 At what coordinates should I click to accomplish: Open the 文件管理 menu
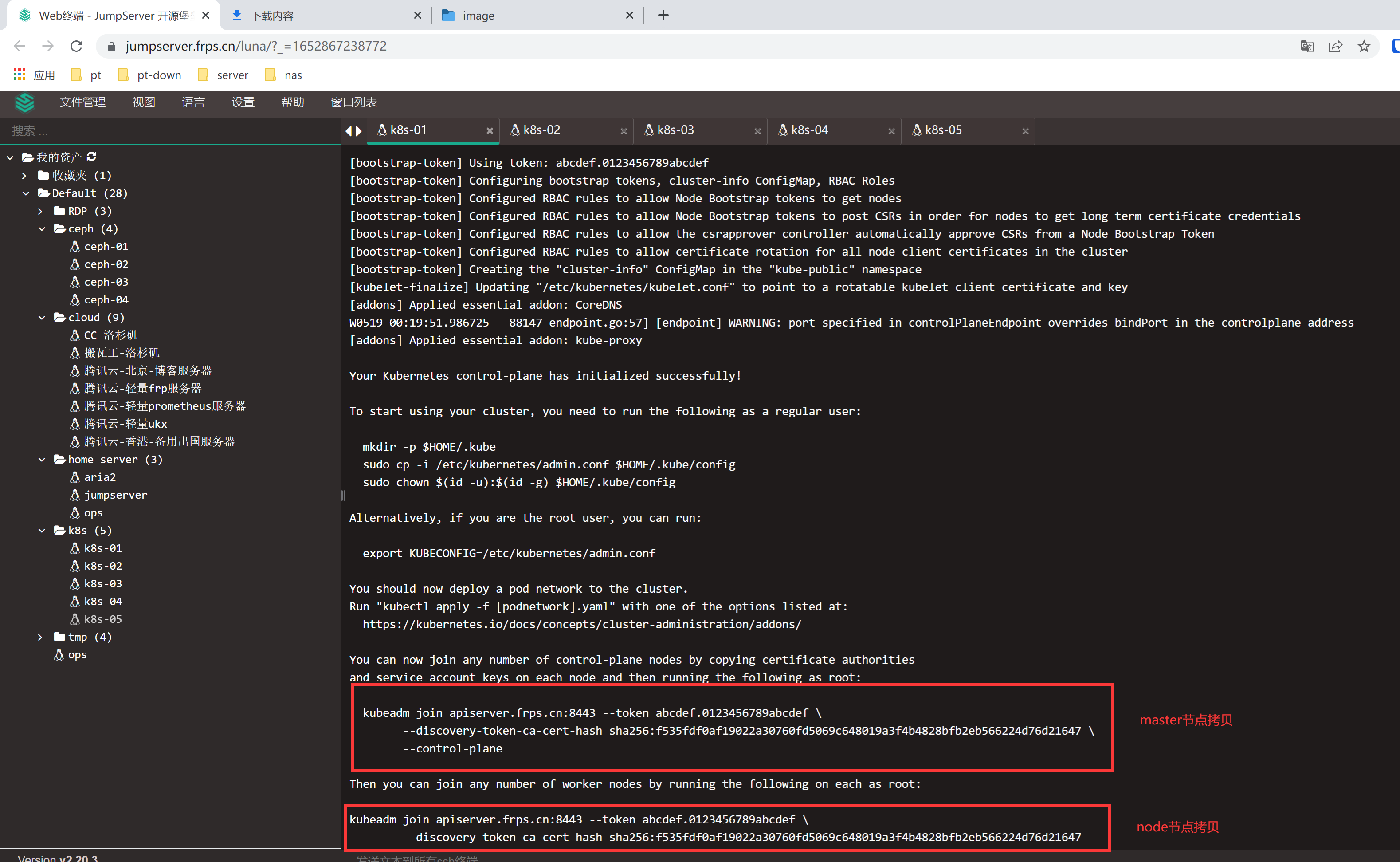82,102
